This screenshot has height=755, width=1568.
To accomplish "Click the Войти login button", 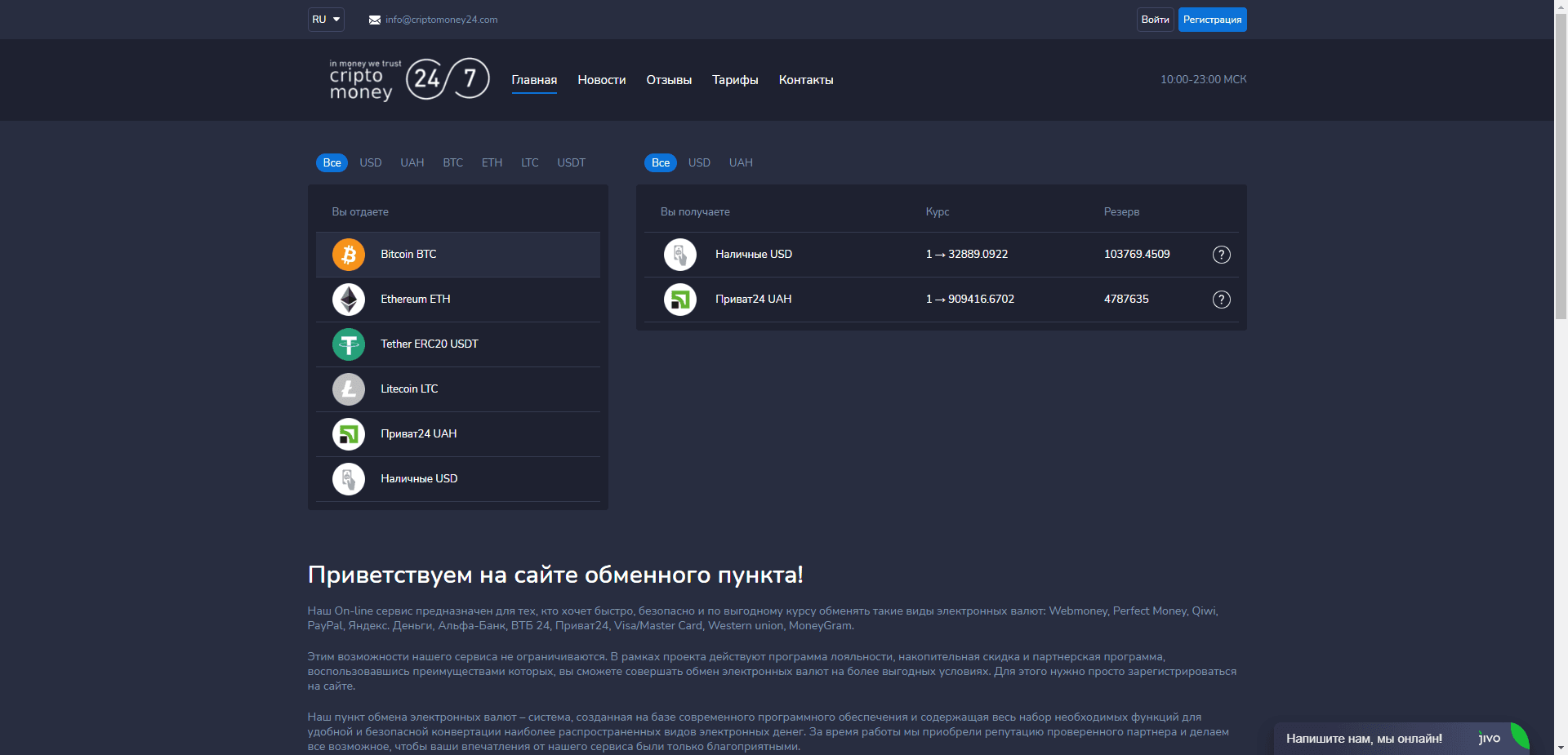I will (1155, 20).
